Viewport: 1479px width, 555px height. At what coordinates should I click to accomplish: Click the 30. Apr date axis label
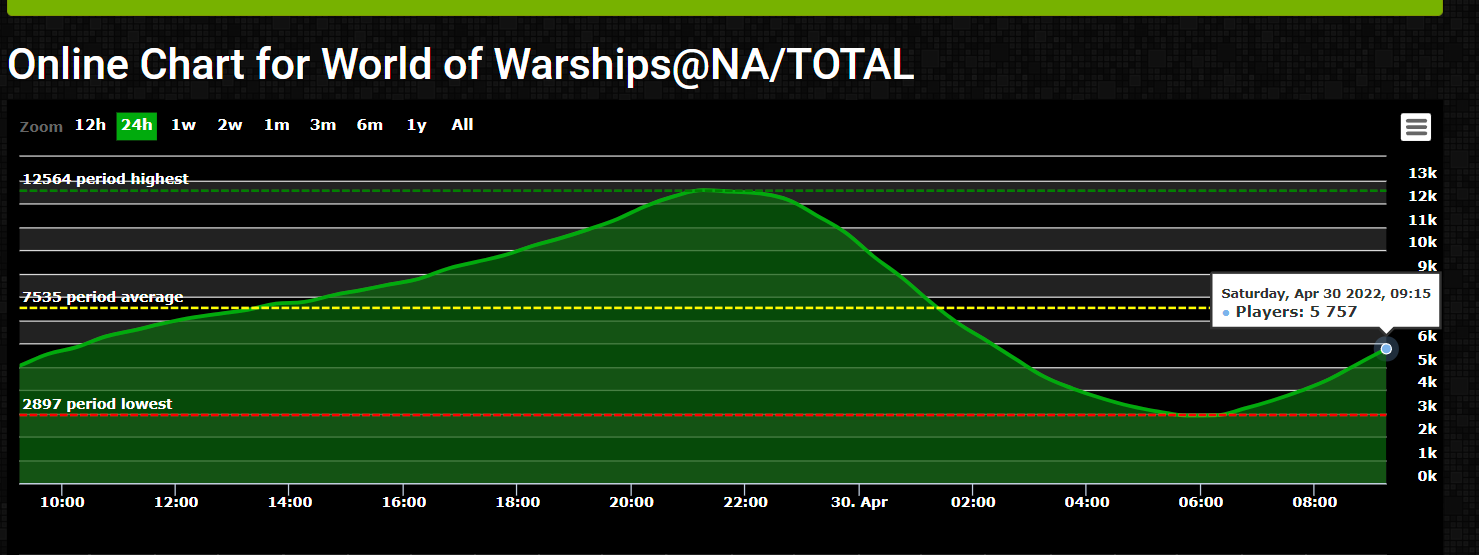click(859, 502)
